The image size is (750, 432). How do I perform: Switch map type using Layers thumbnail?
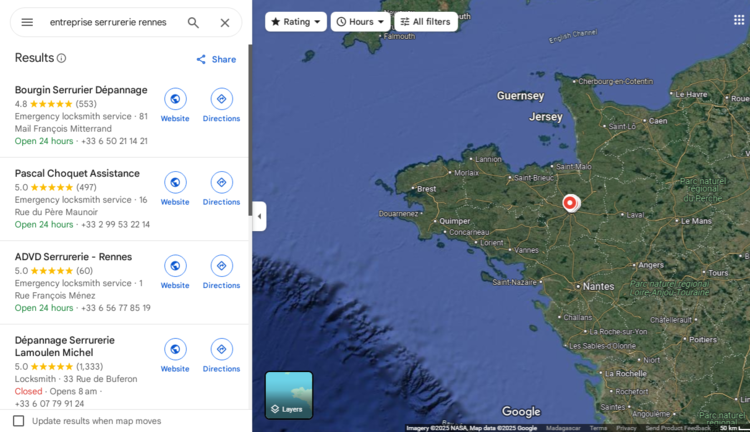(x=289, y=395)
